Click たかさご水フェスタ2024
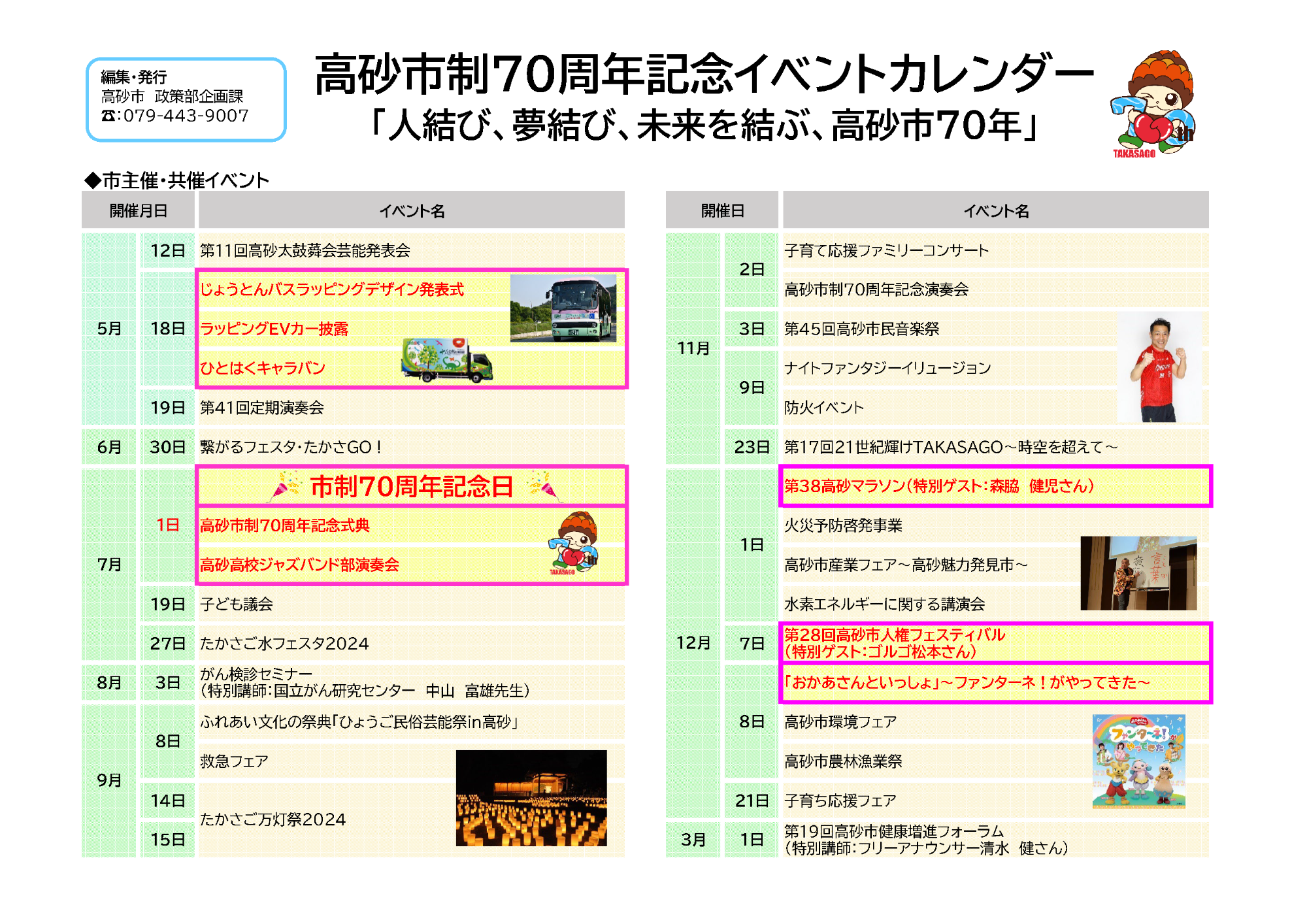The image size is (1307, 924). coord(284,644)
